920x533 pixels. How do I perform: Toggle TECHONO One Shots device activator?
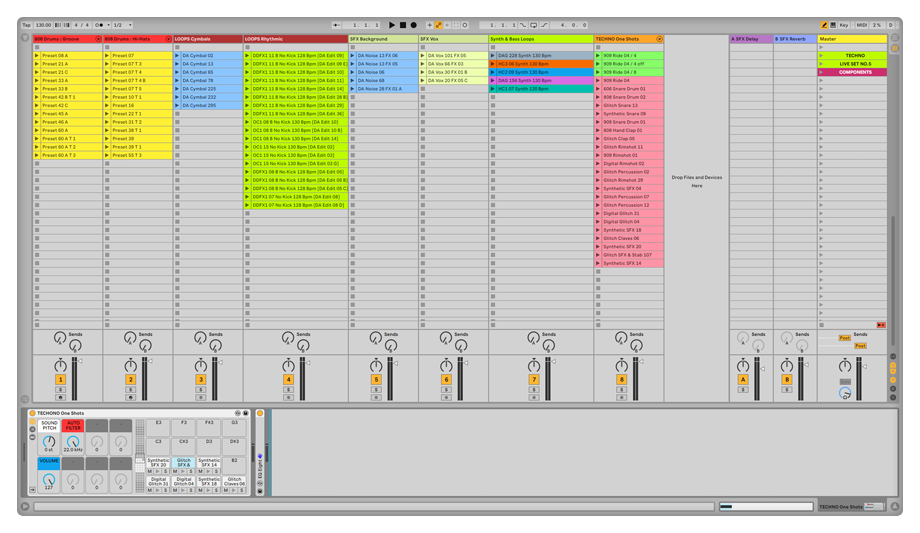pos(32,413)
